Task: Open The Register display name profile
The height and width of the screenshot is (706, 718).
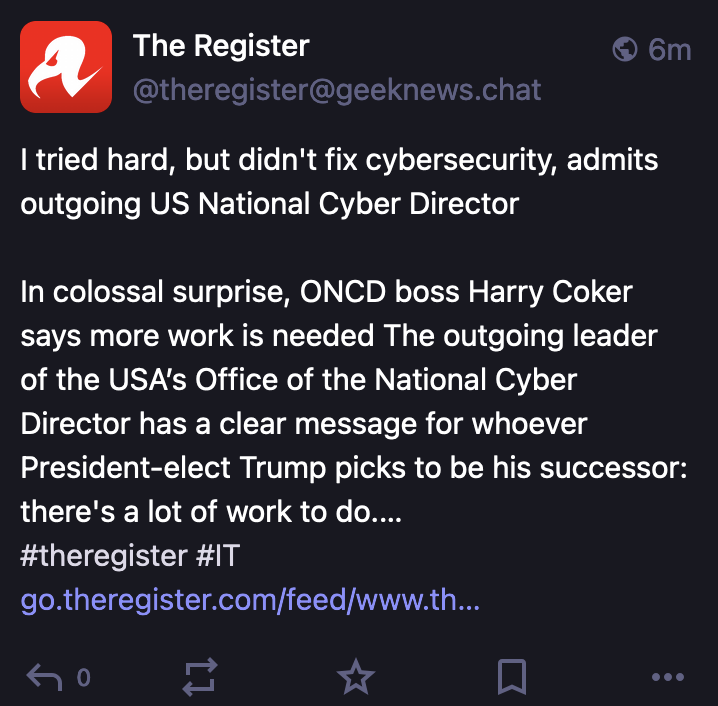Action: [x=221, y=45]
